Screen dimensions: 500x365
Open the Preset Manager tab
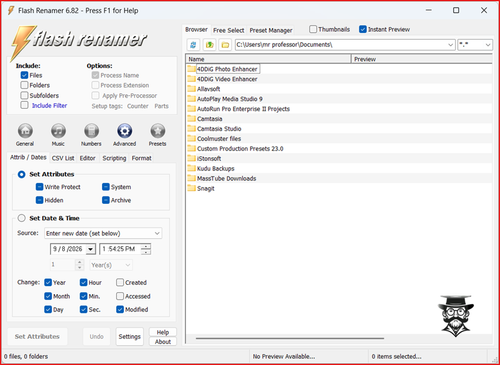[271, 30]
